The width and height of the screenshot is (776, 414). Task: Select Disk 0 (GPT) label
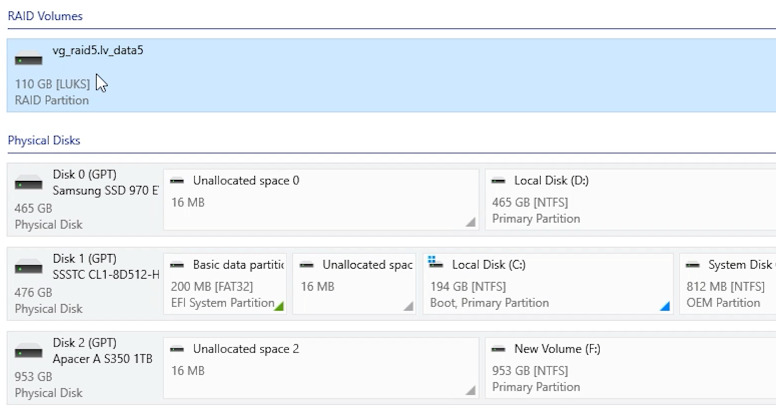point(85,175)
